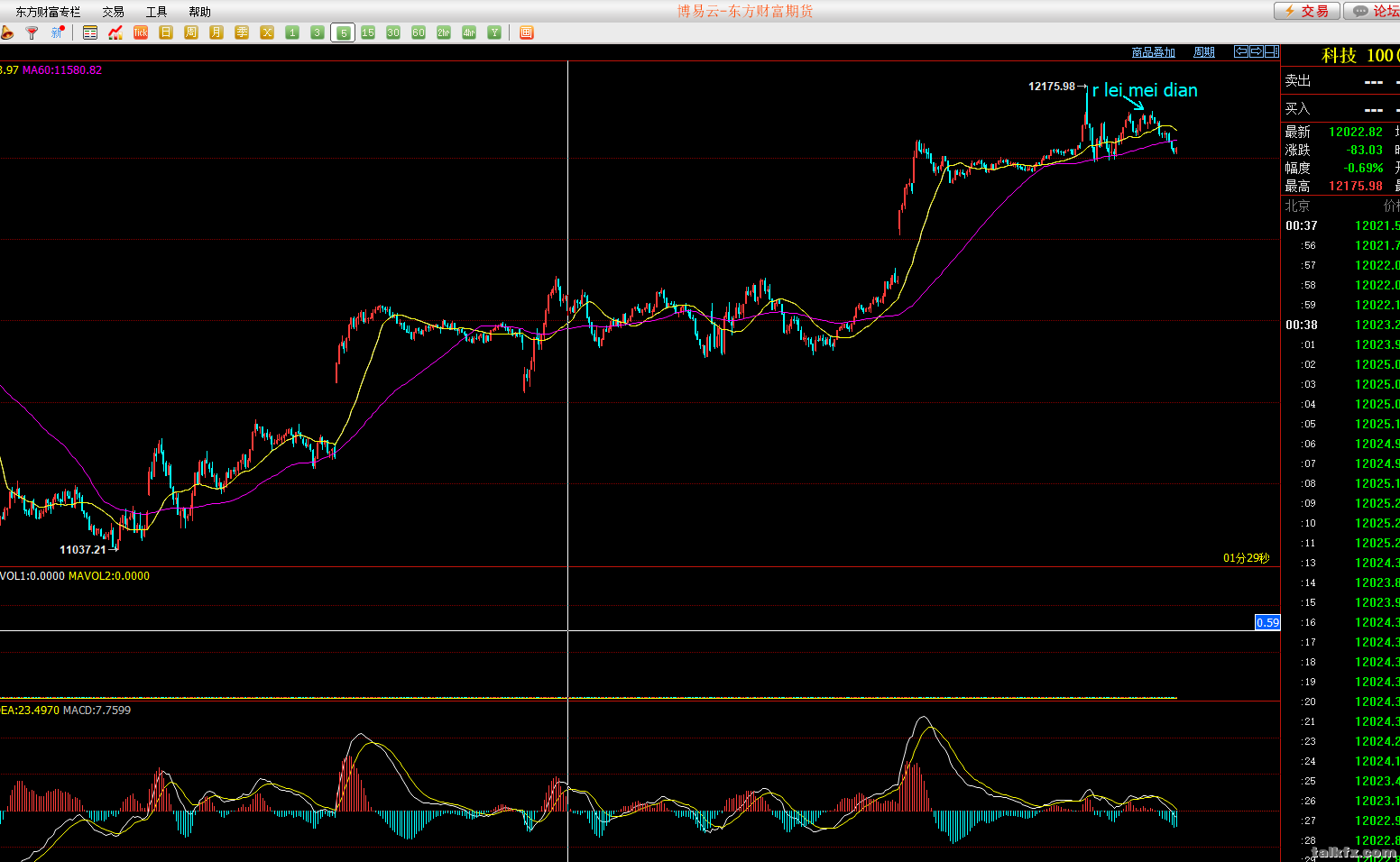The height and width of the screenshot is (862, 1400).
Task: Click the orange X period icon
Action: (x=267, y=32)
